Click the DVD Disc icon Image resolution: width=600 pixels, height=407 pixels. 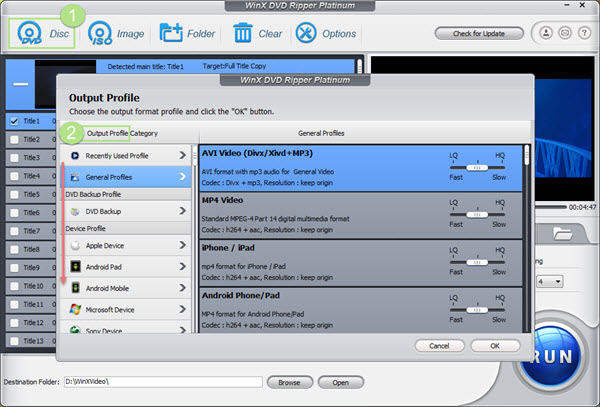(x=29, y=33)
